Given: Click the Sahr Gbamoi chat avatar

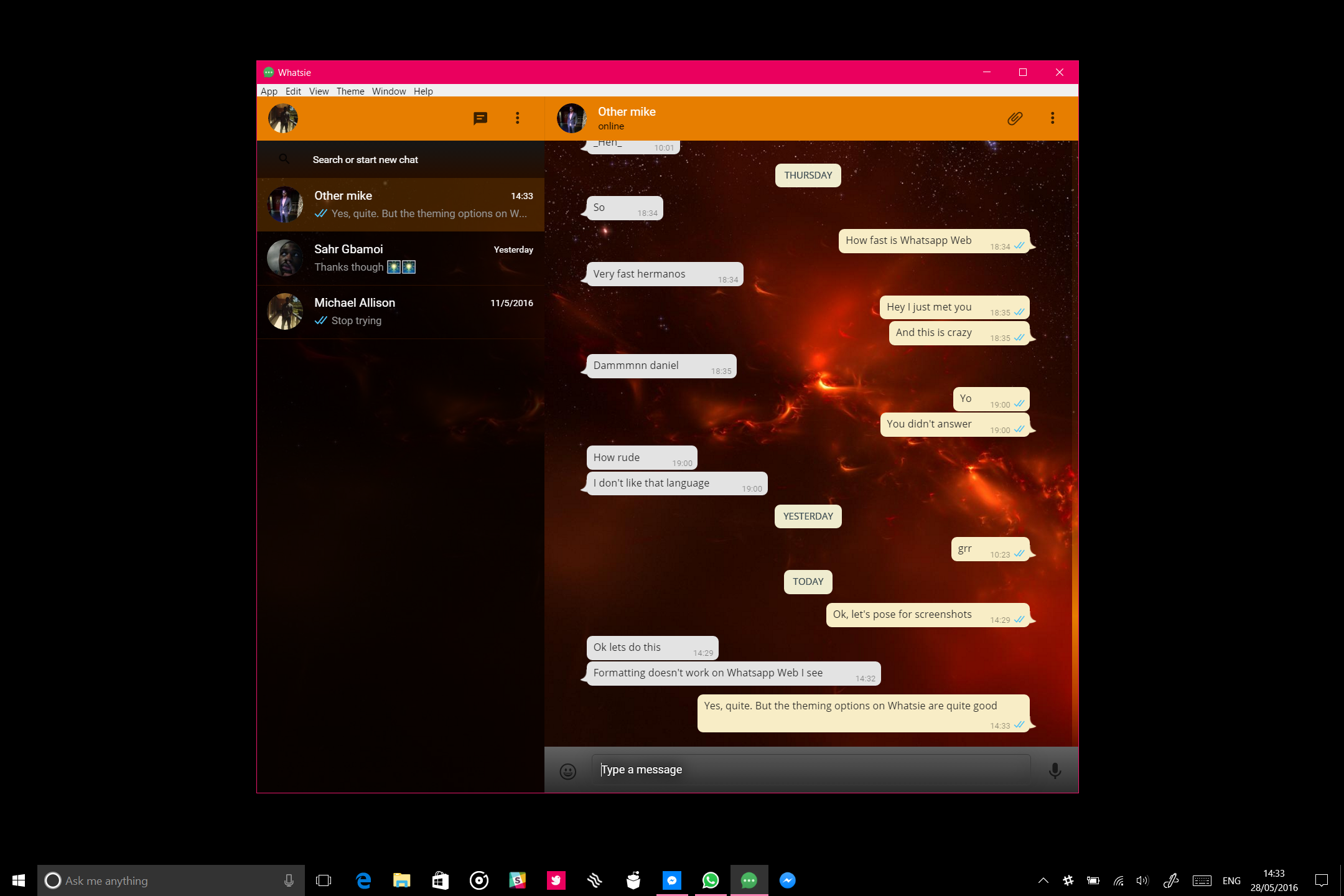Looking at the screenshot, I should [x=285, y=258].
